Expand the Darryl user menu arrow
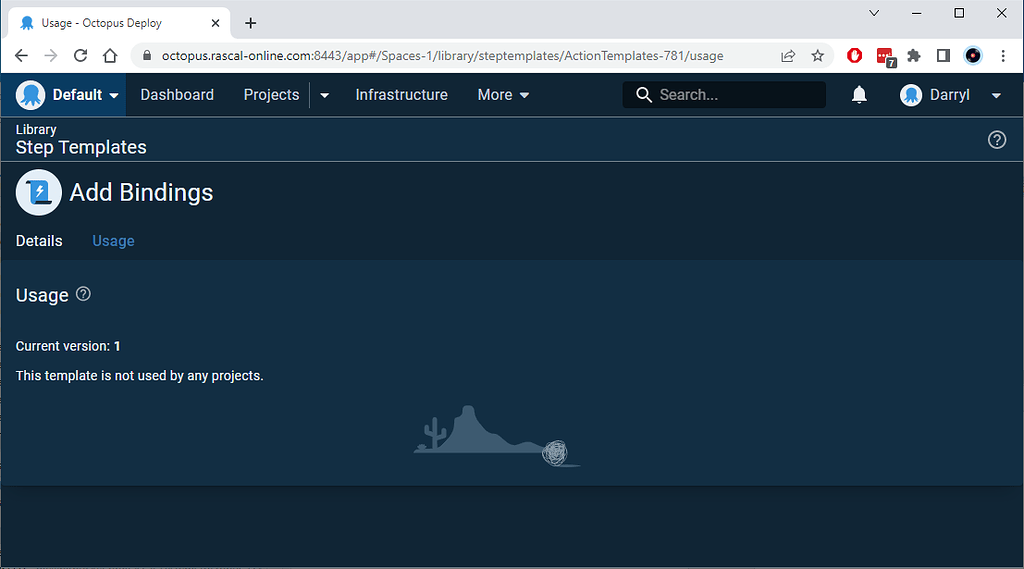 pos(996,95)
